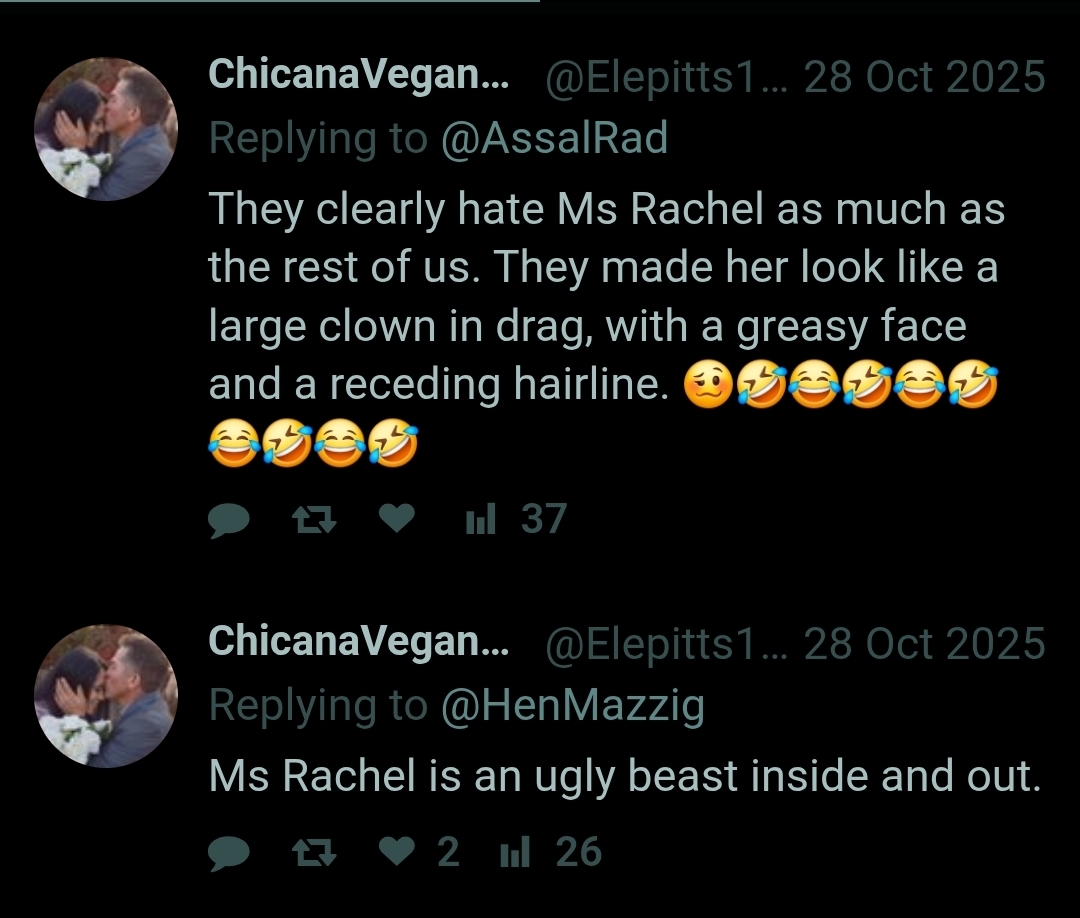Like the tweet about receding hairline
The image size is (1080, 918).
pos(397,518)
